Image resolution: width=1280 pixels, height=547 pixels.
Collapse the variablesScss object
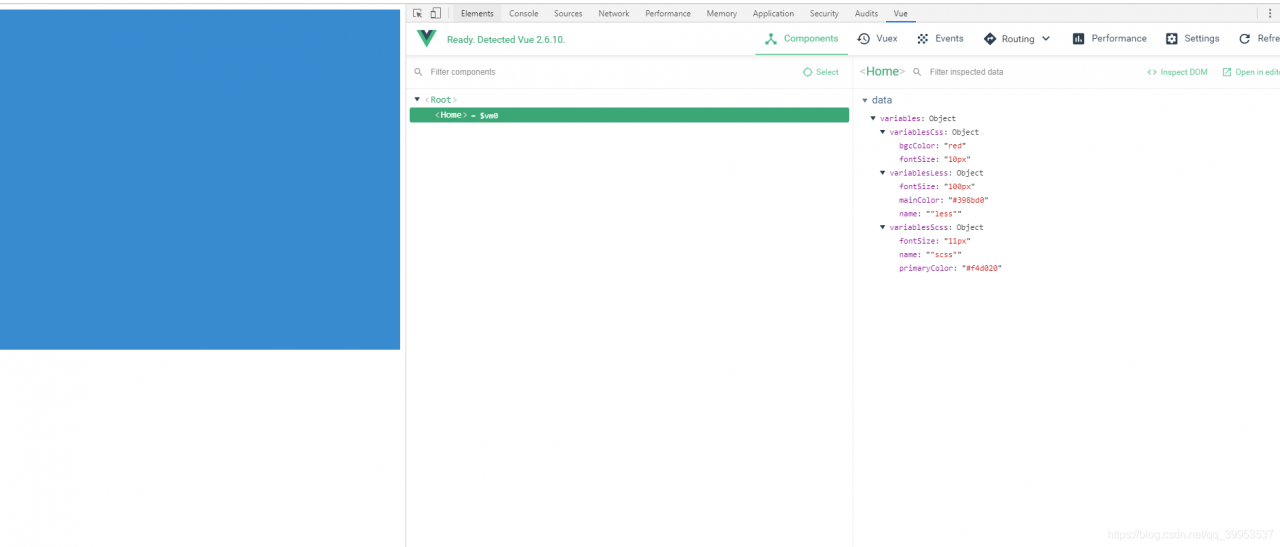pos(883,227)
